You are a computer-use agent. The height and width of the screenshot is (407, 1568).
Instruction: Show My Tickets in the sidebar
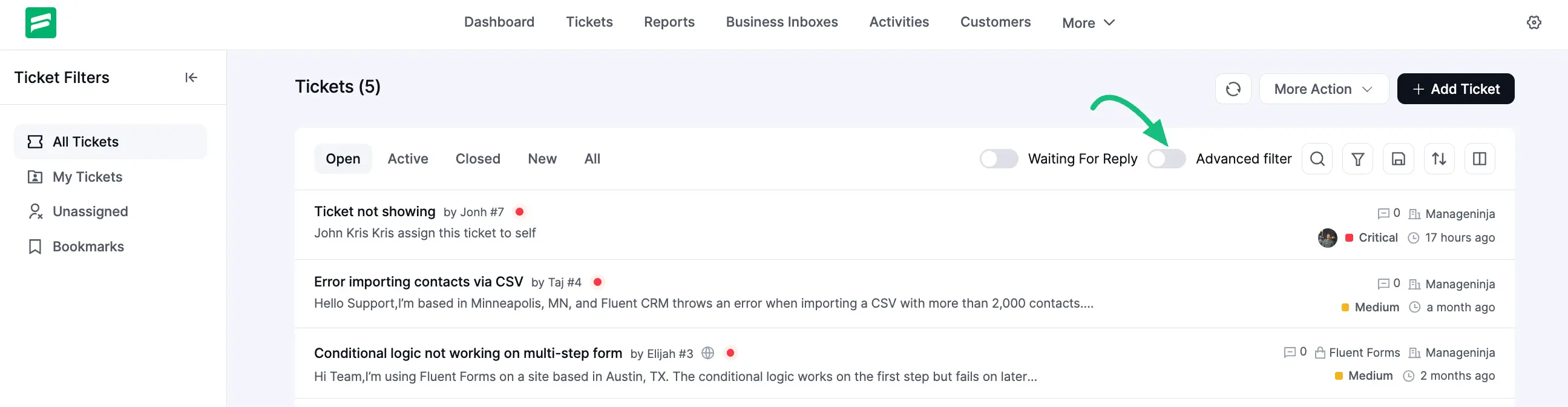coord(87,177)
